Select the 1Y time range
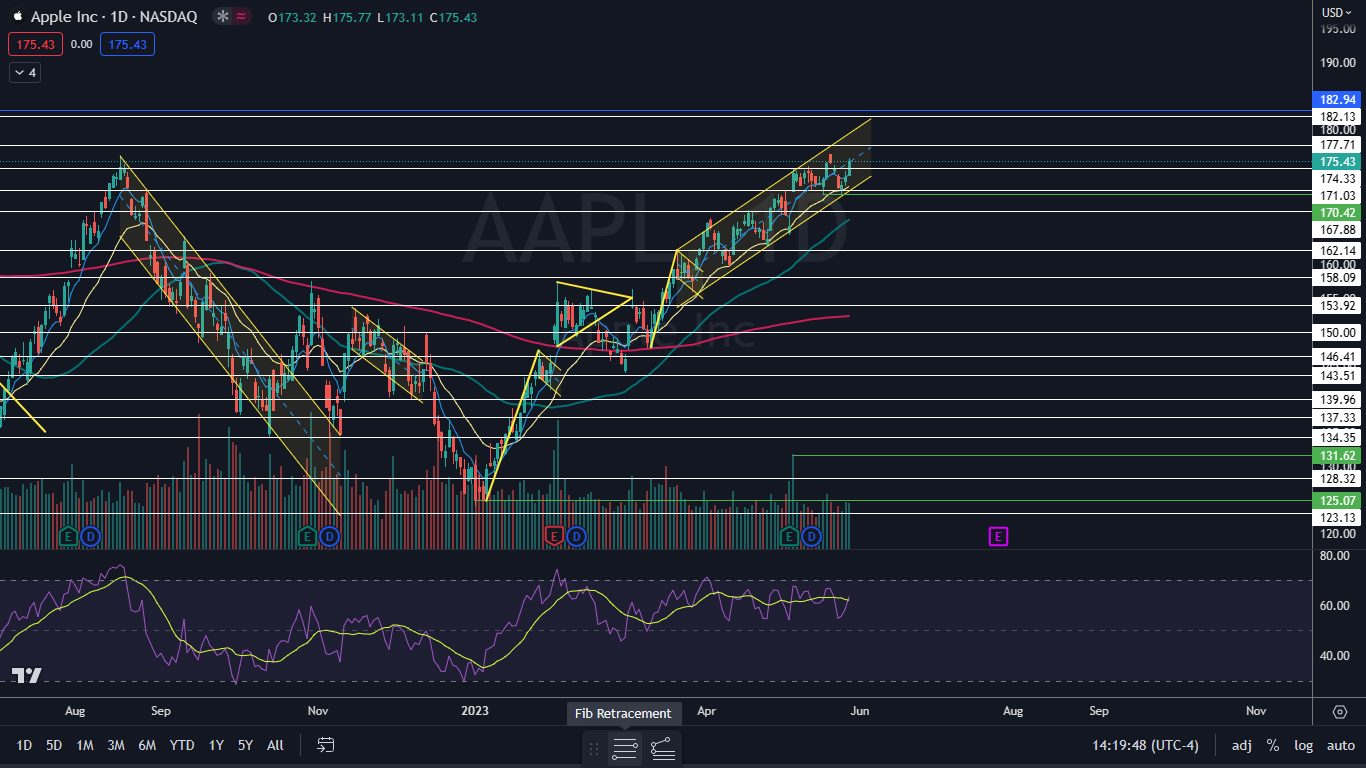The height and width of the screenshot is (768, 1366). [x=216, y=745]
